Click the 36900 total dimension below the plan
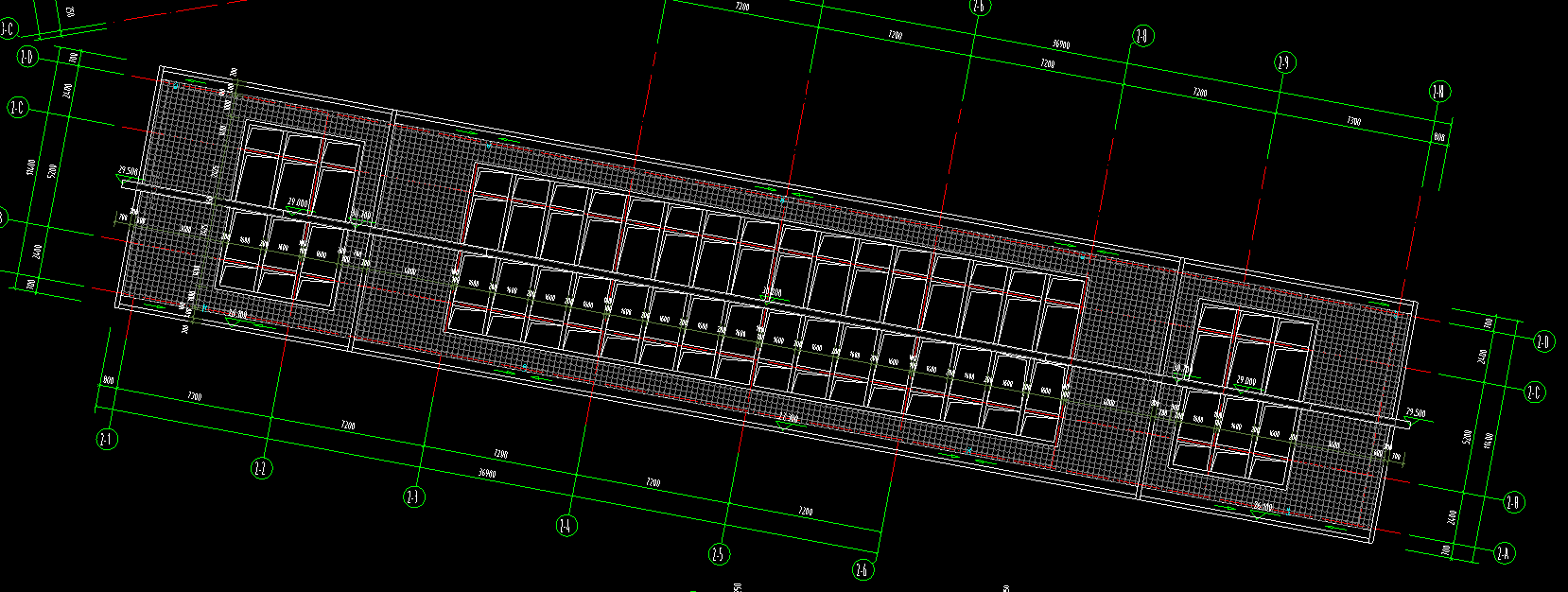This screenshot has width=1568, height=592. pyautogui.click(x=487, y=472)
